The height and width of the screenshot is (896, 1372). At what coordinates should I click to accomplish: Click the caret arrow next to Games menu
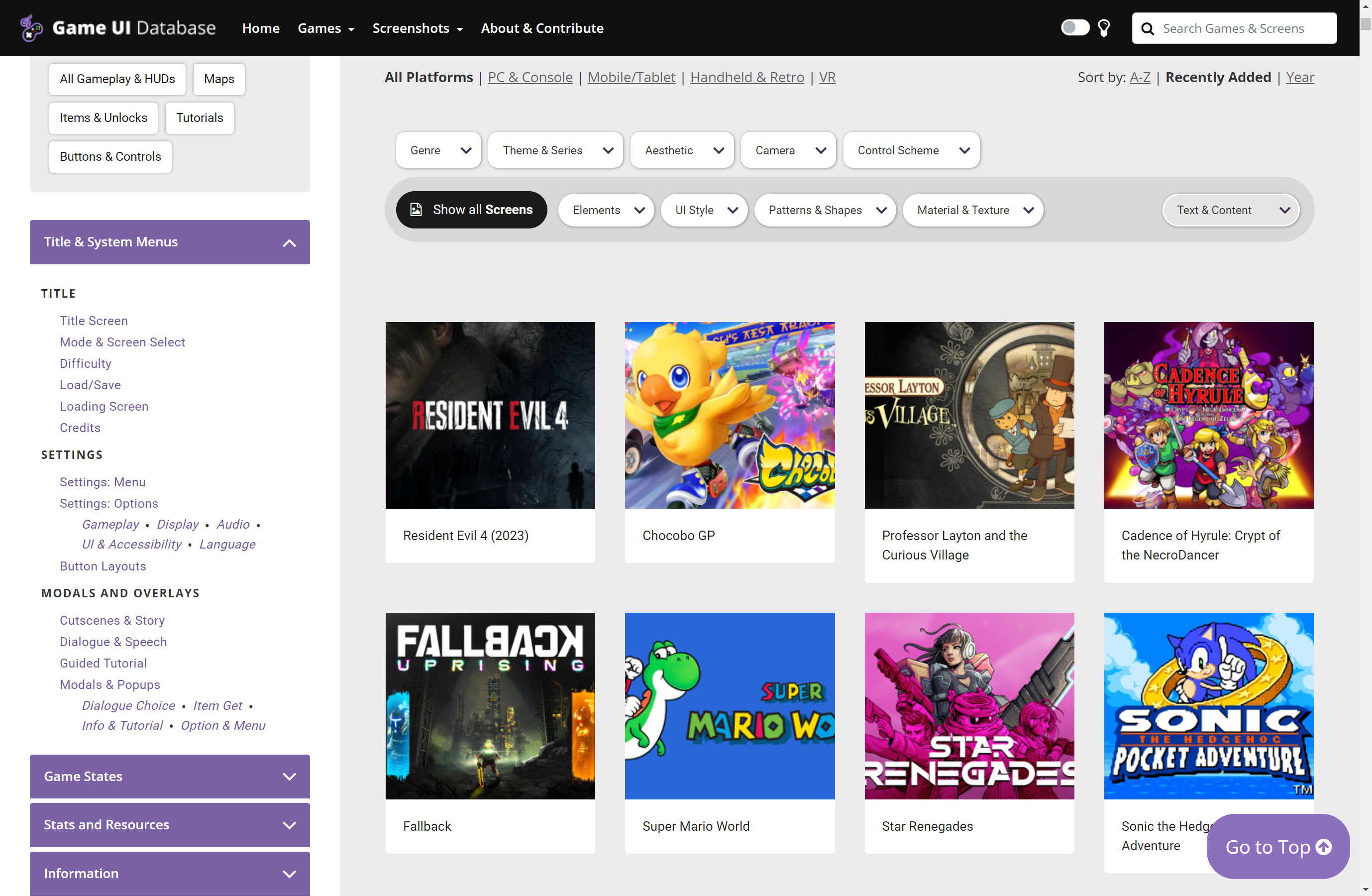(351, 29)
